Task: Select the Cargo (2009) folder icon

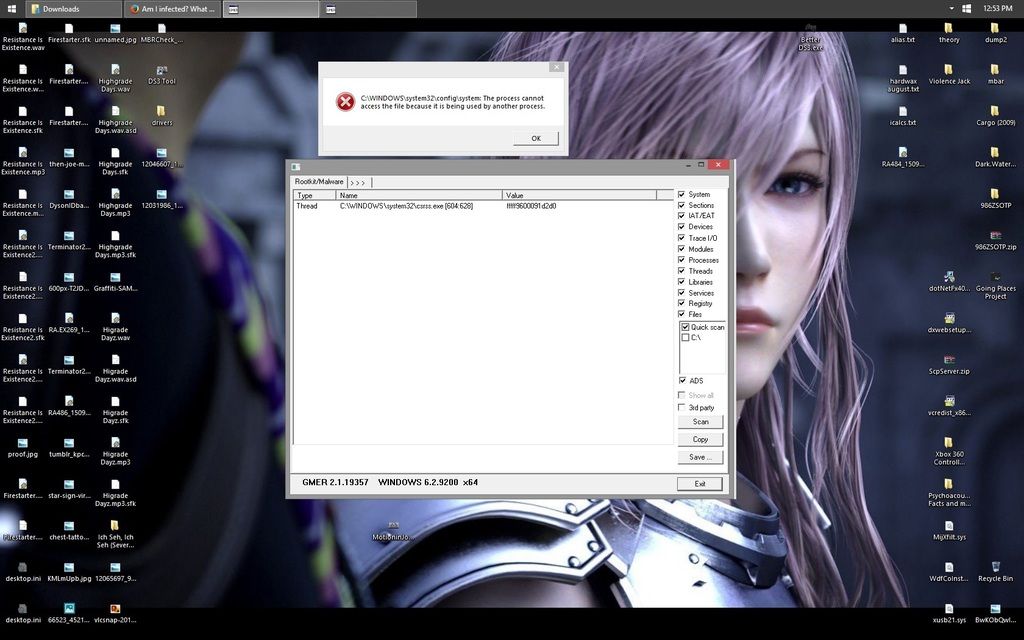Action: tap(995, 116)
